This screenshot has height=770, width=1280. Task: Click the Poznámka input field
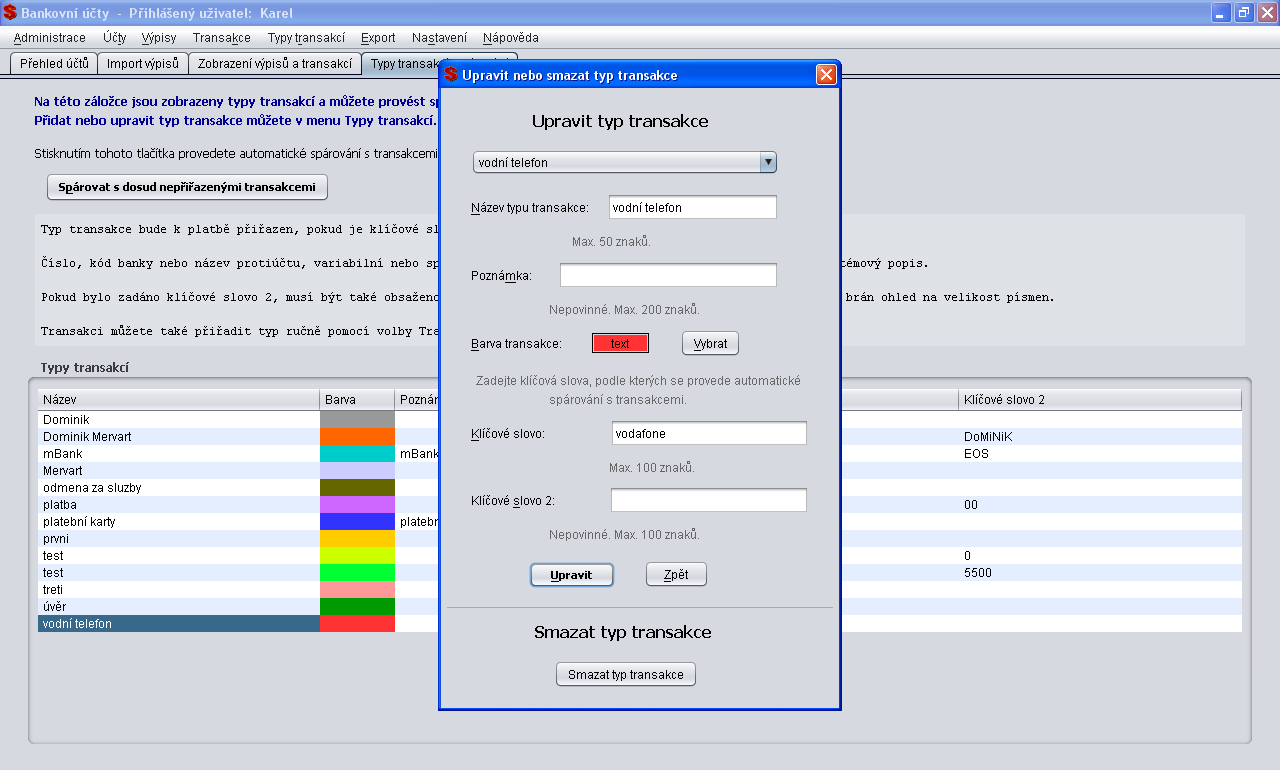tap(668, 275)
